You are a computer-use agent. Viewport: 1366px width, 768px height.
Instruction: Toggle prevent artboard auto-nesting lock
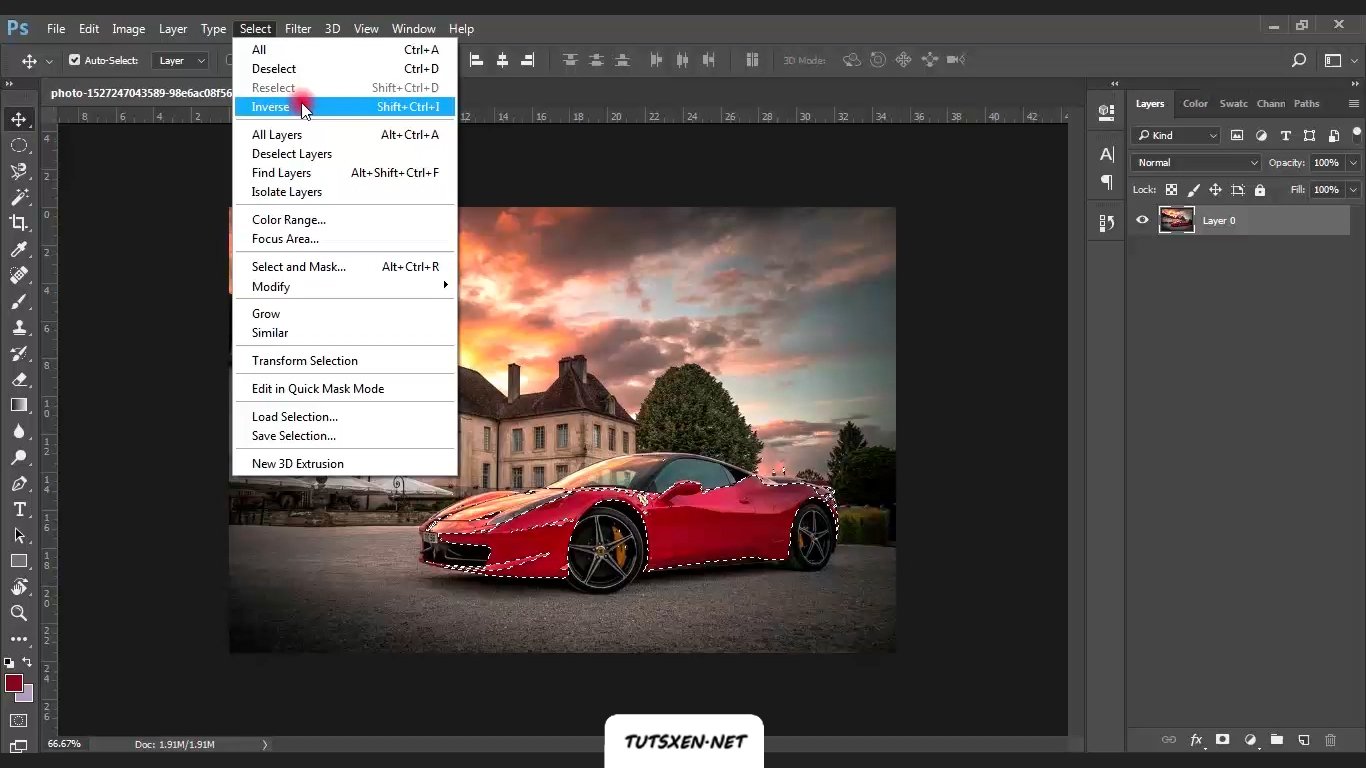pos(1237,190)
